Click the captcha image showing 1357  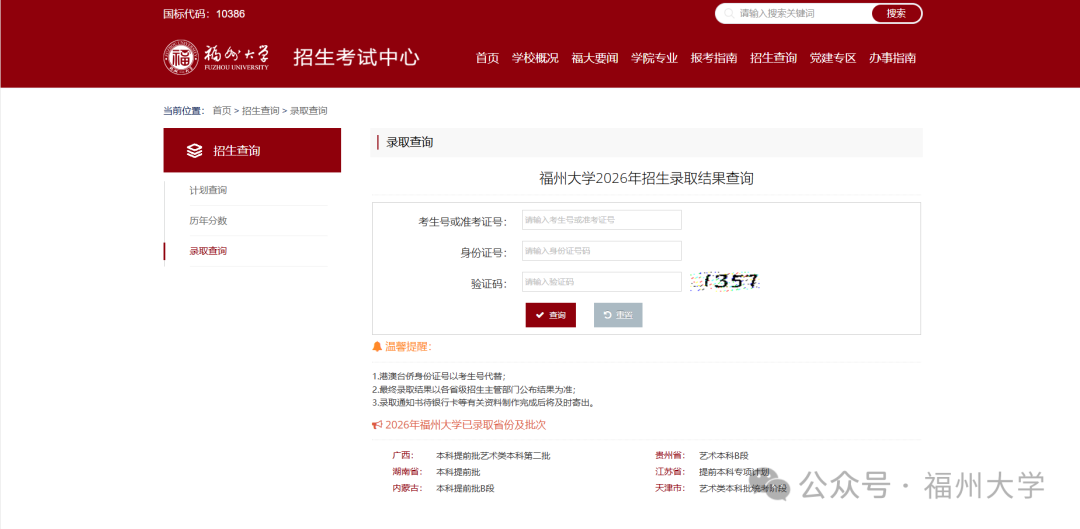[x=726, y=281]
